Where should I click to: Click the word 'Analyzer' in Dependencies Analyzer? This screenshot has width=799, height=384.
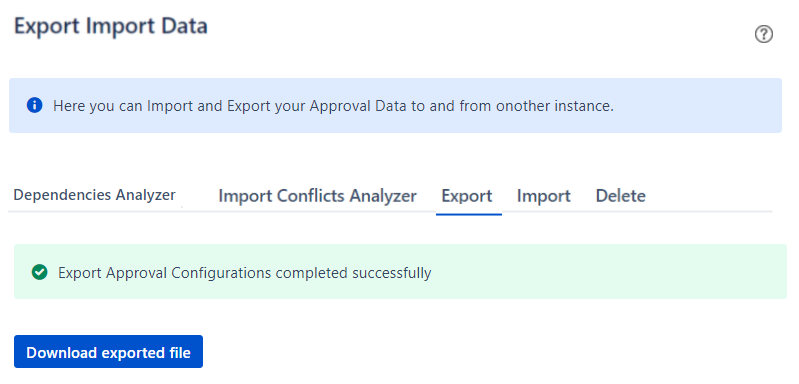point(146,195)
